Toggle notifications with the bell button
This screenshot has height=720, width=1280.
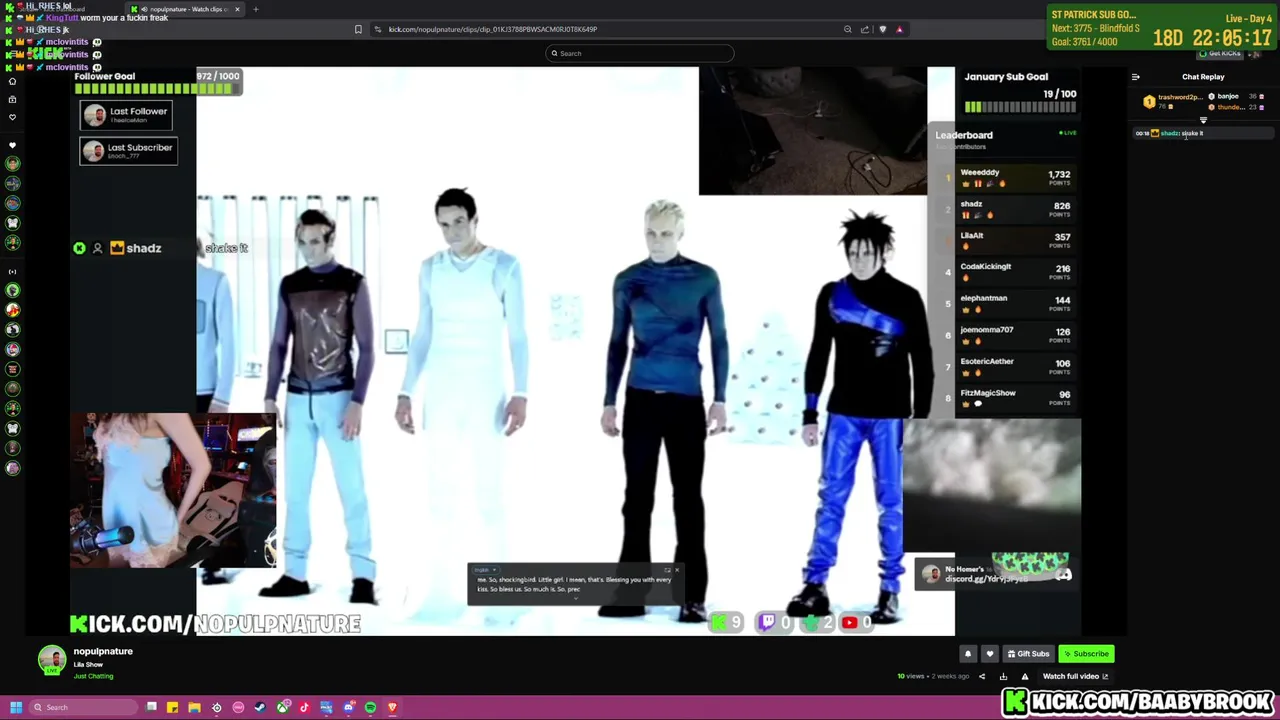point(968,654)
